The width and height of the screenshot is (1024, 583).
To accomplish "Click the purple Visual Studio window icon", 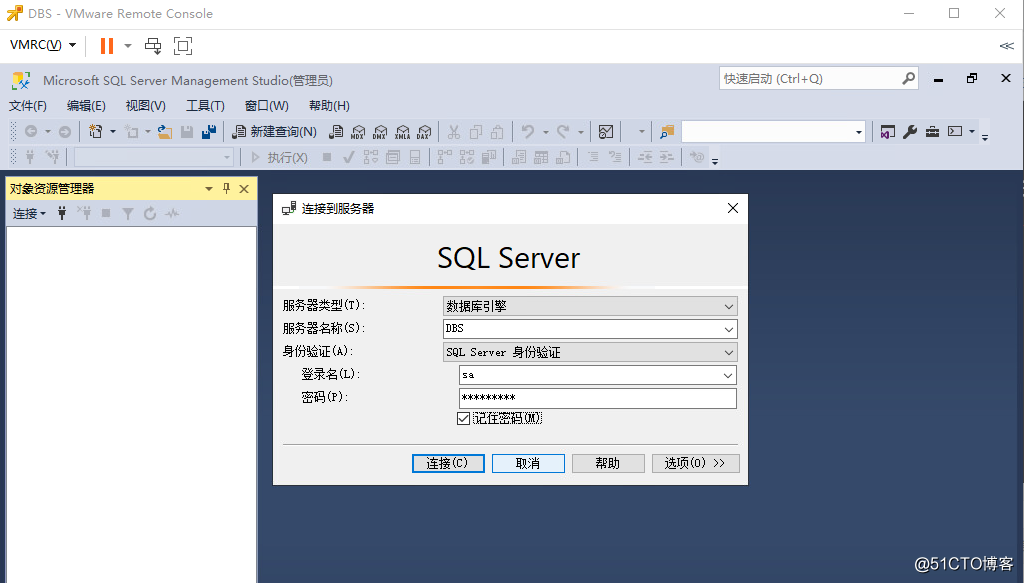I will click(x=888, y=132).
